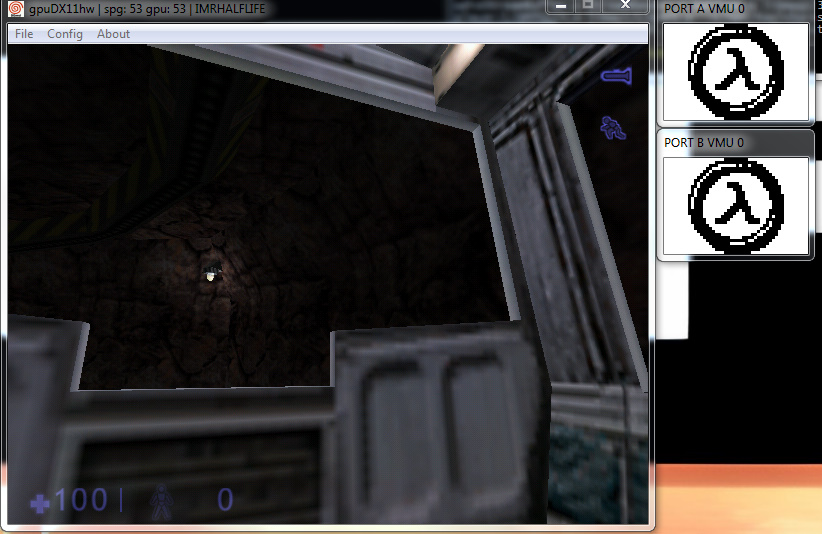Click the PORT B VMU 0 title
822x534 pixels.
coord(704,143)
